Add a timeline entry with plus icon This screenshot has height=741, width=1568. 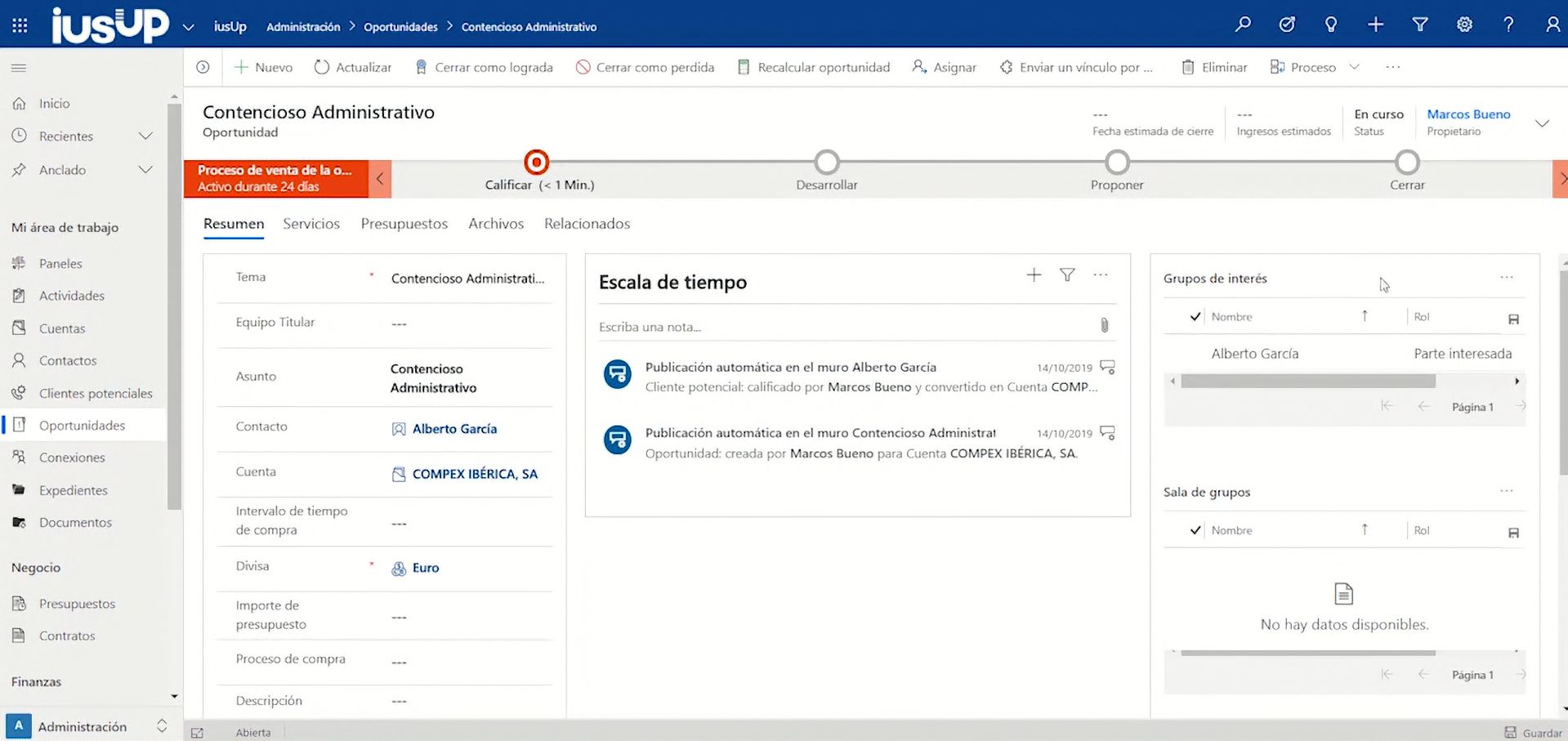pyautogui.click(x=1034, y=275)
